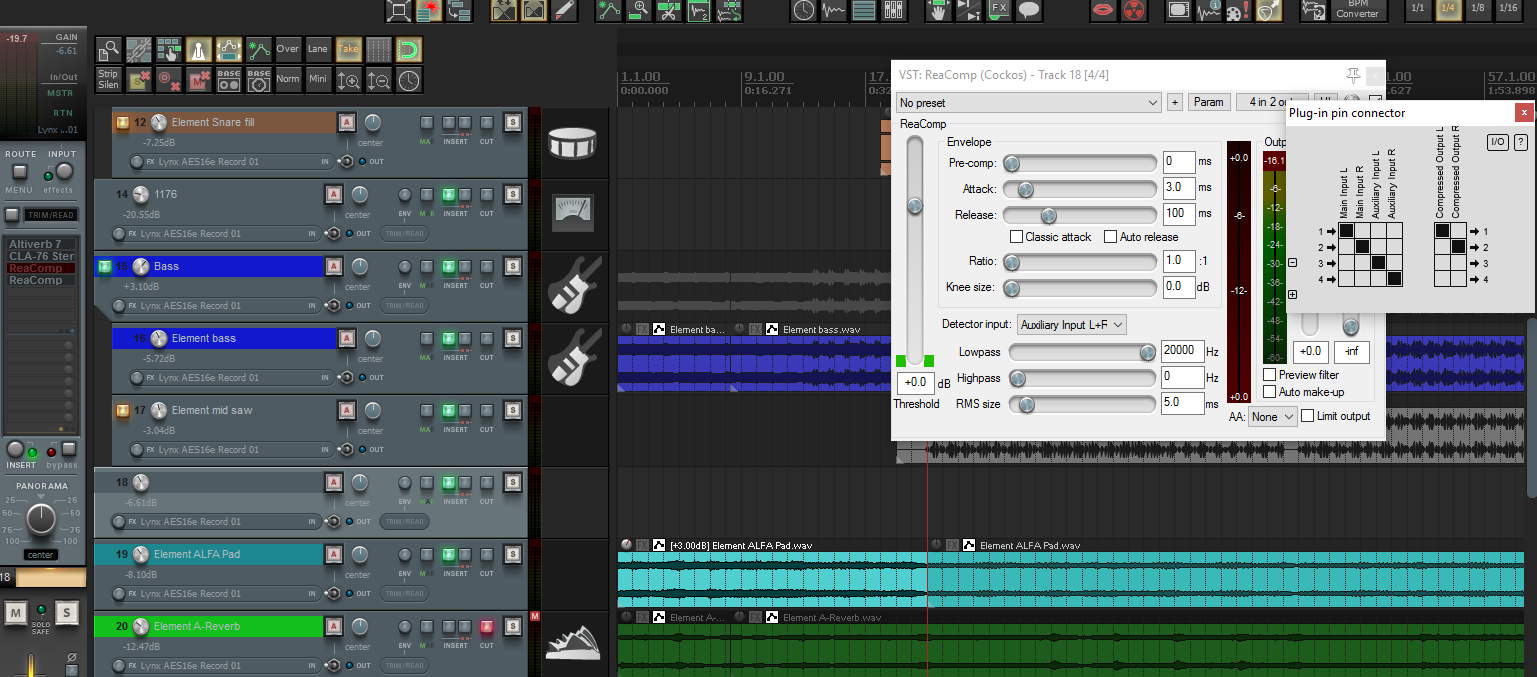Open the No preset dropdown
Image resolution: width=1537 pixels, height=677 pixels.
(1028, 102)
